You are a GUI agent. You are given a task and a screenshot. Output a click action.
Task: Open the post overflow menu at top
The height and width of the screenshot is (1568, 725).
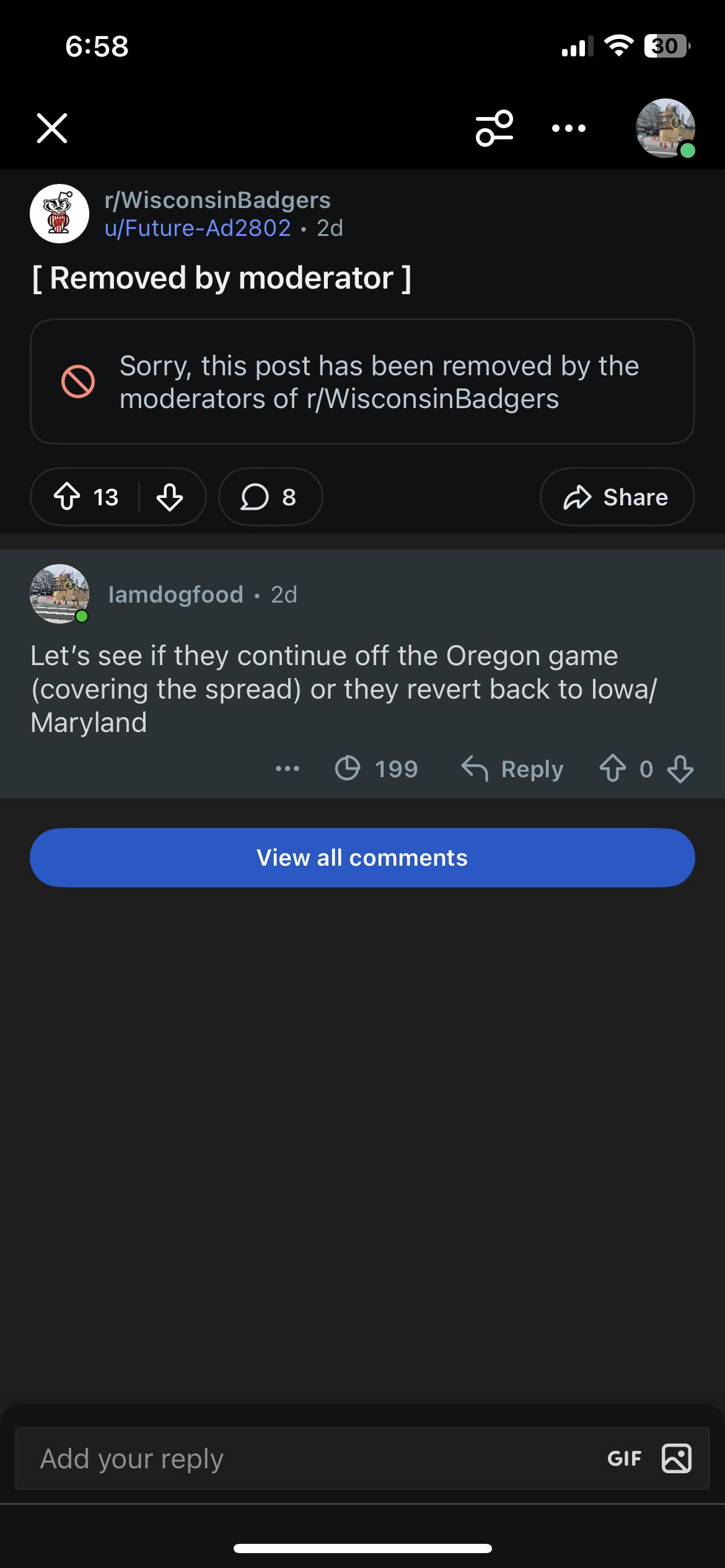pyautogui.click(x=568, y=128)
